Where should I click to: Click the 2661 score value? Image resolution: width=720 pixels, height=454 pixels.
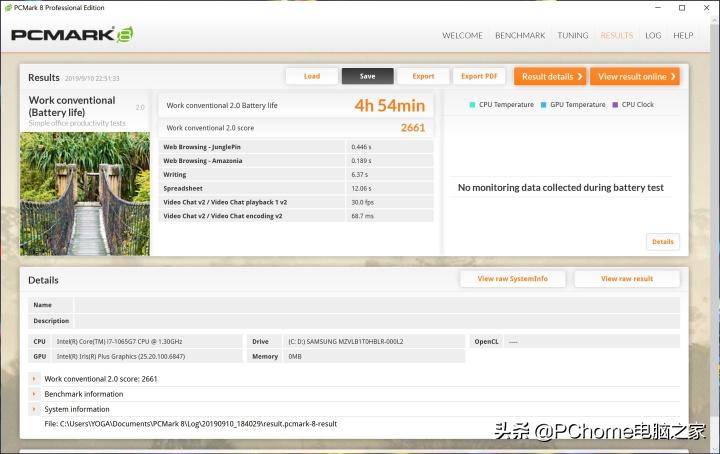tap(412, 128)
